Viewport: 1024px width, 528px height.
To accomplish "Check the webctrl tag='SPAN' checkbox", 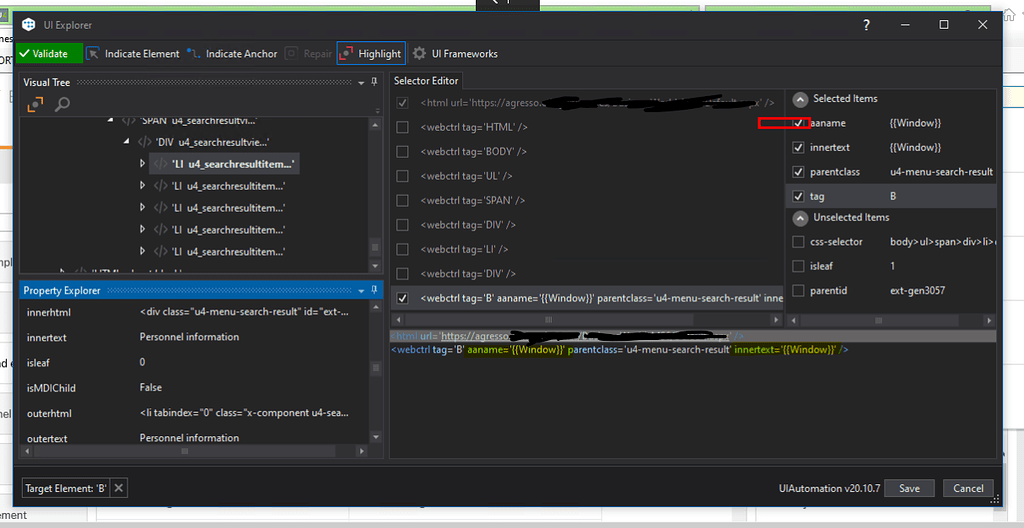I will [402, 200].
